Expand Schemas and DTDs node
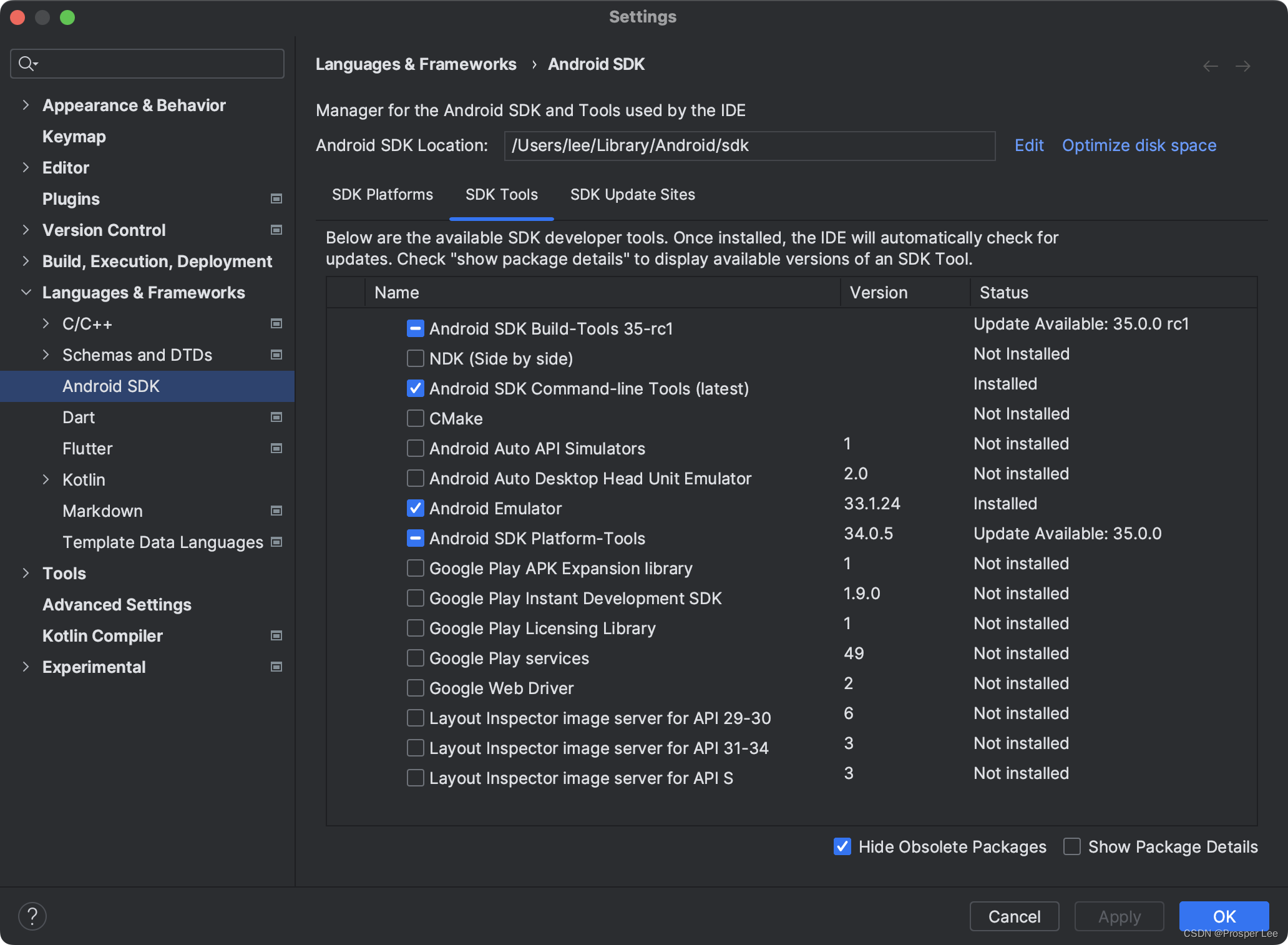The image size is (1288, 945). point(46,355)
